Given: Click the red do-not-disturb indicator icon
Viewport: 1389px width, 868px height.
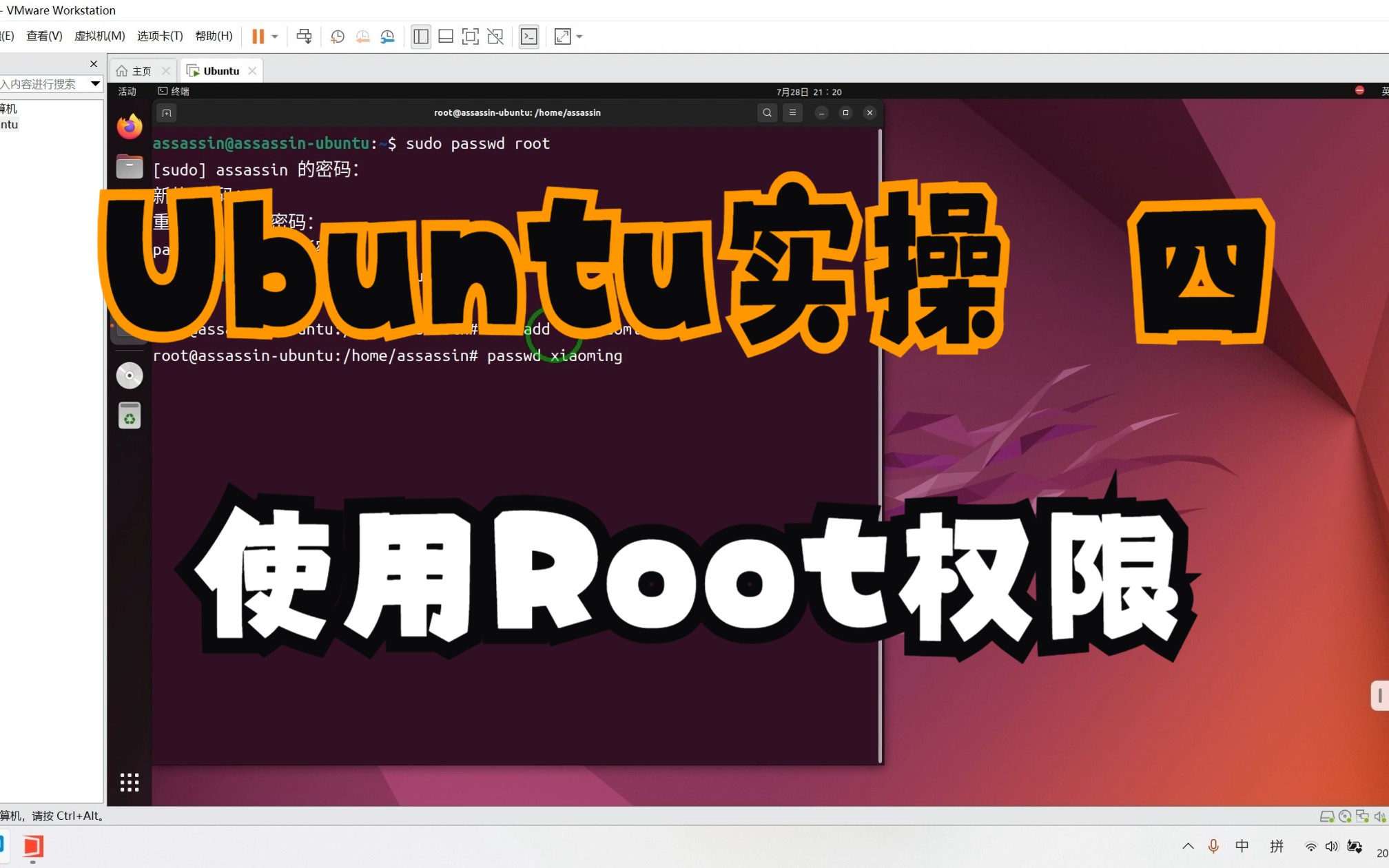Looking at the screenshot, I should click(x=1359, y=90).
